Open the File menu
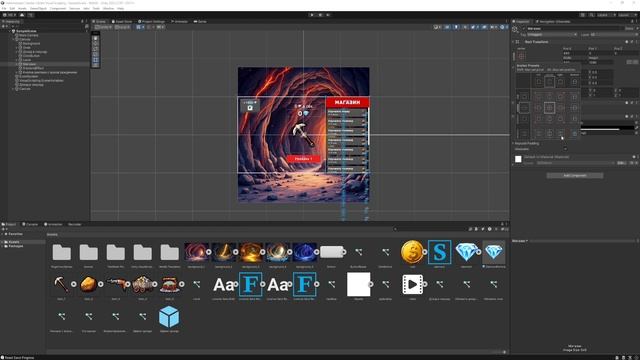This screenshot has width=640, height=360. pos(4,8)
